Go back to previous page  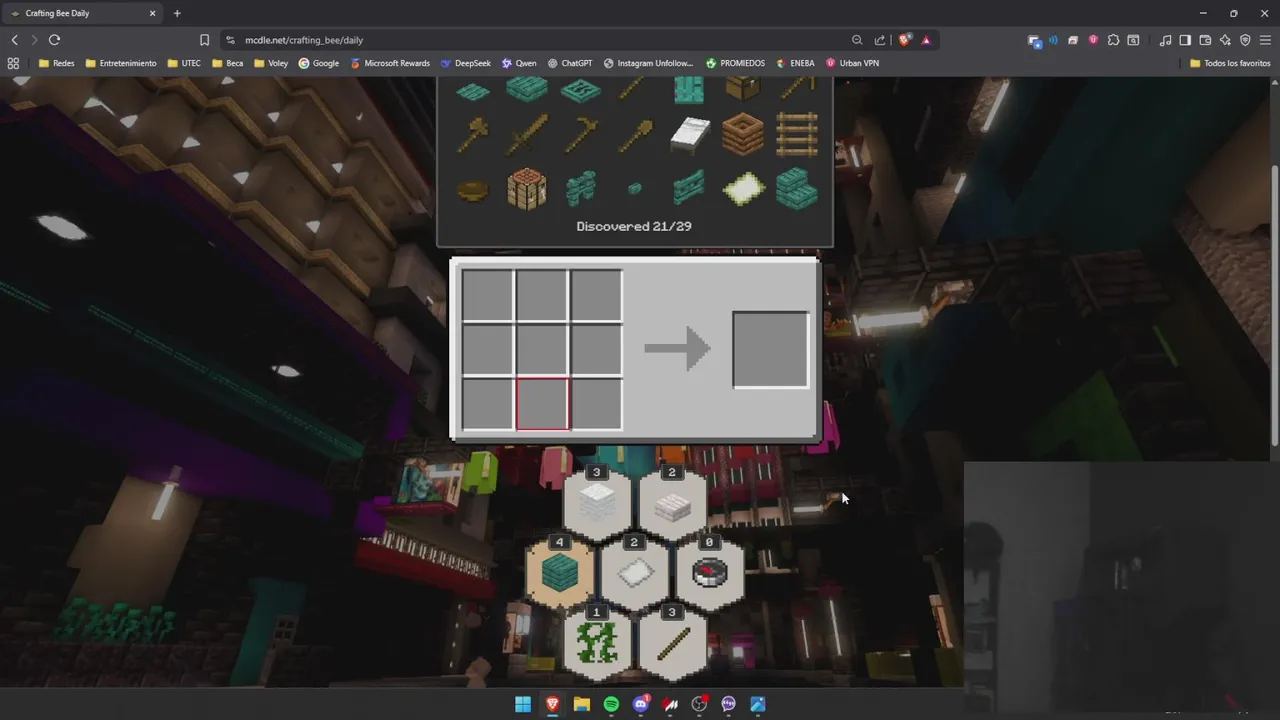pos(14,40)
